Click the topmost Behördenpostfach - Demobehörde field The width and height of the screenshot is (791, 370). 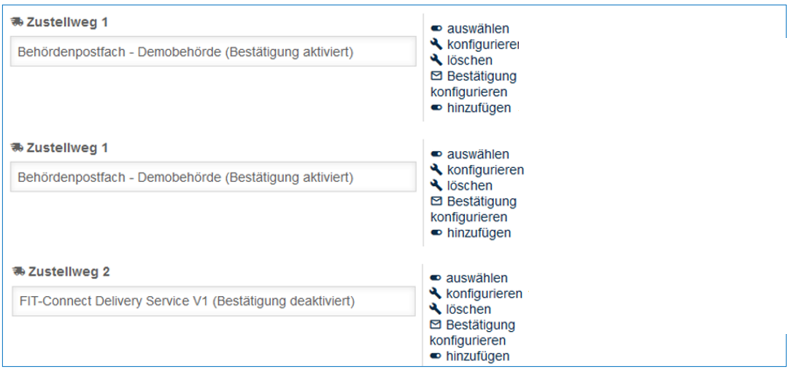click(x=213, y=51)
